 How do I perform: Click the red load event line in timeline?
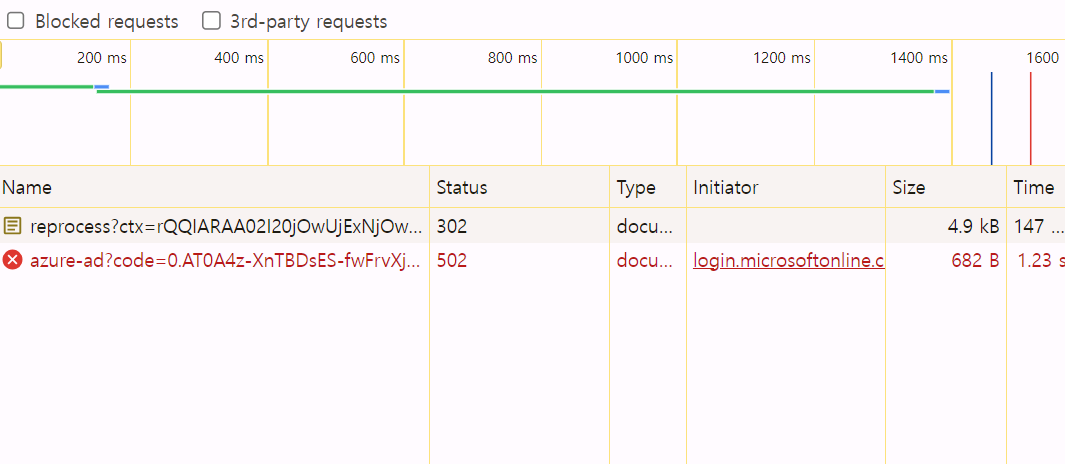tap(1030, 118)
